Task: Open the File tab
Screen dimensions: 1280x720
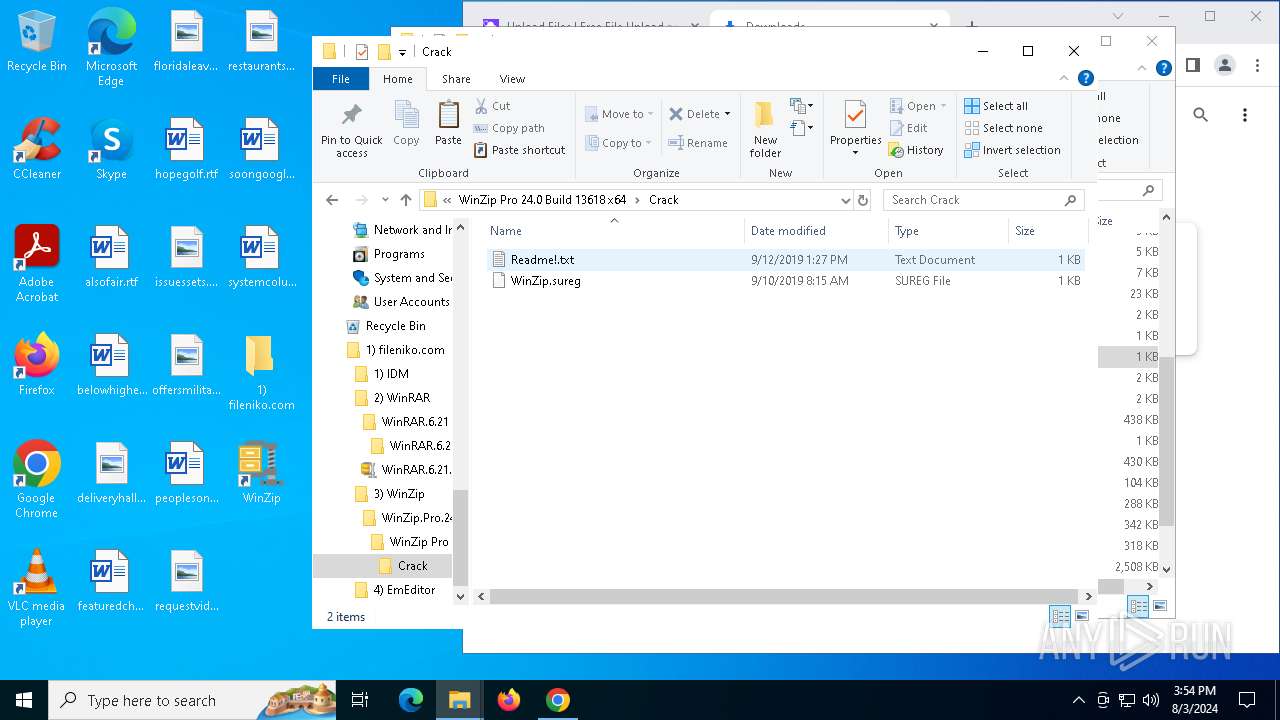Action: (341, 79)
